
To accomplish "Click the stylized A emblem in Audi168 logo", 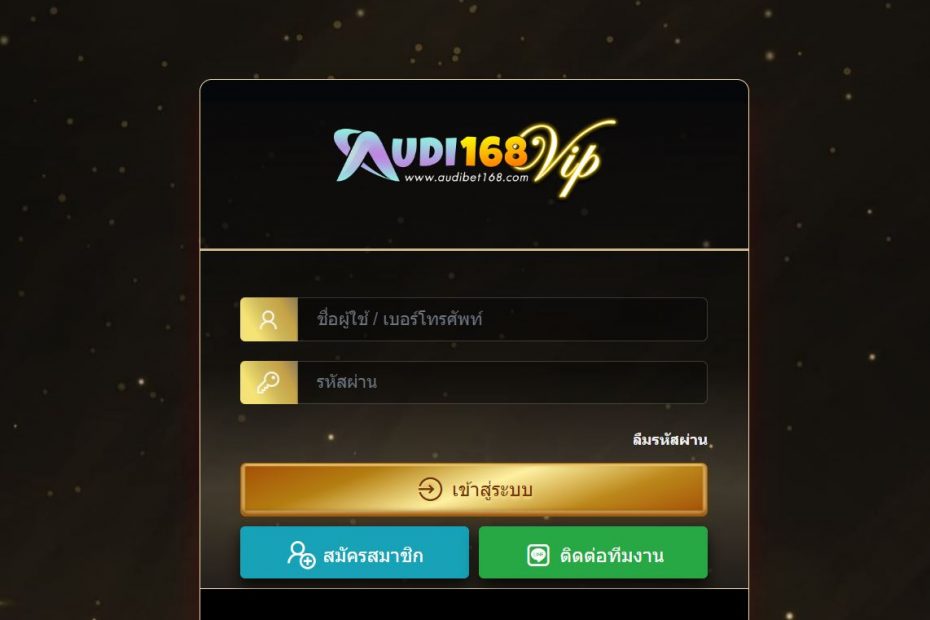I will 364,155.
